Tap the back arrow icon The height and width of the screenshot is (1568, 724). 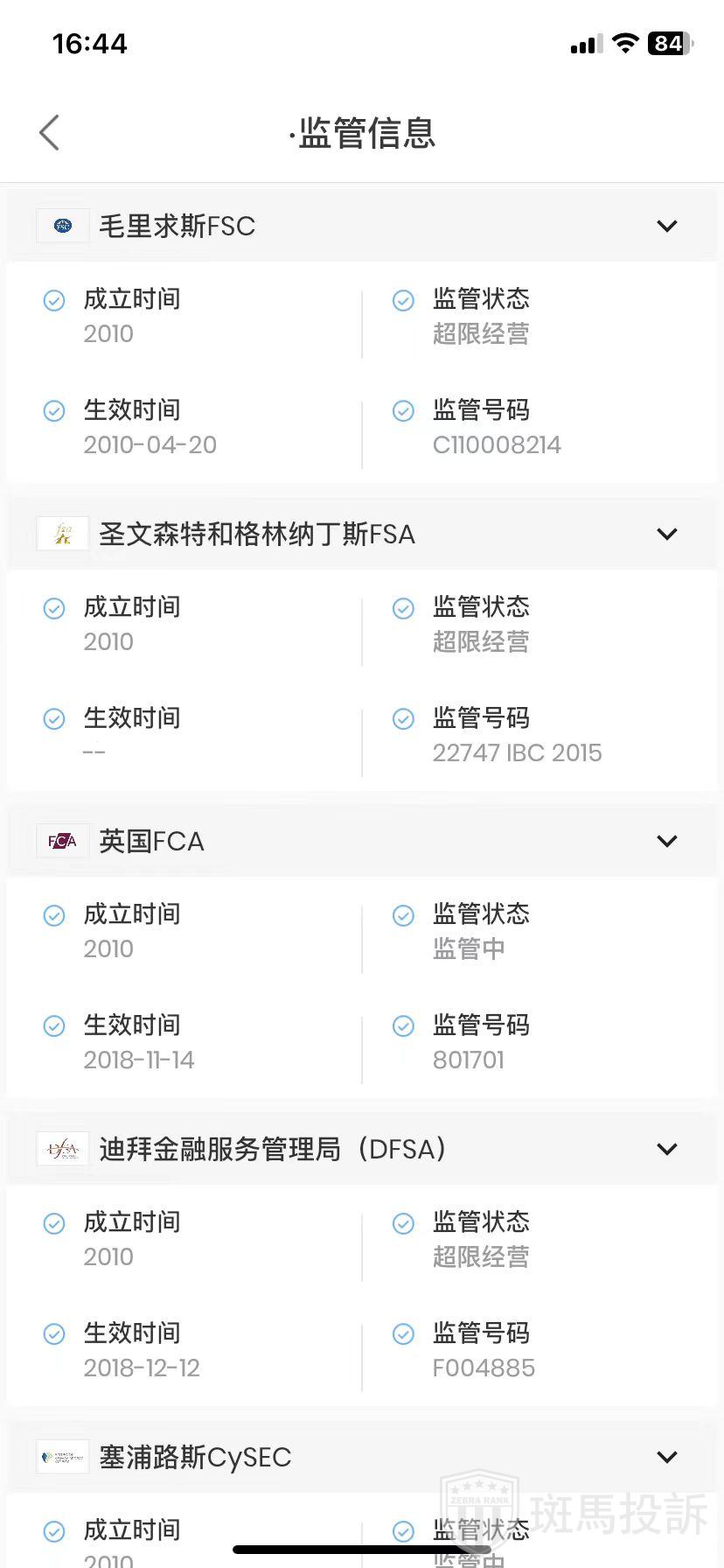tap(50, 133)
